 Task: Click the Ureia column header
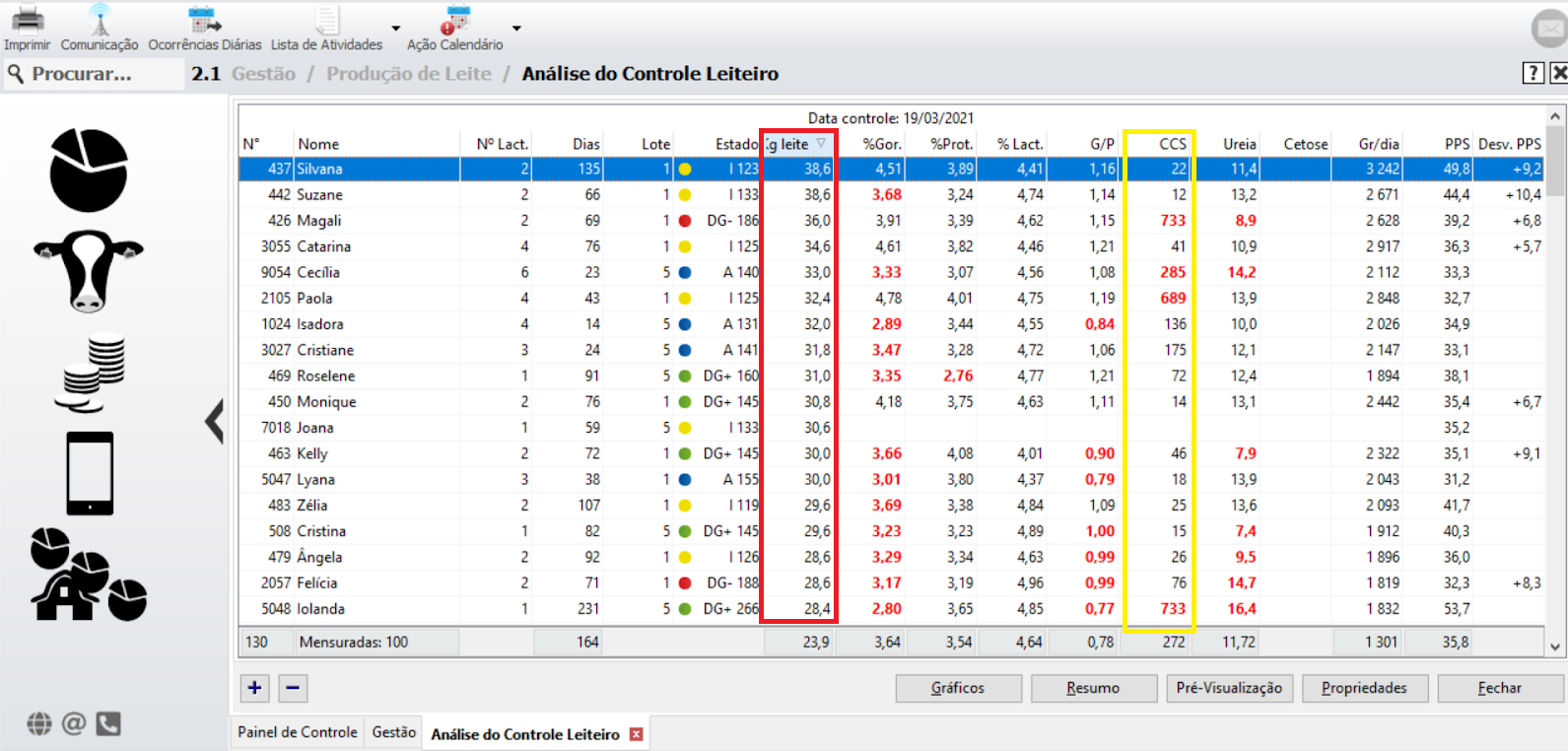(1226, 144)
